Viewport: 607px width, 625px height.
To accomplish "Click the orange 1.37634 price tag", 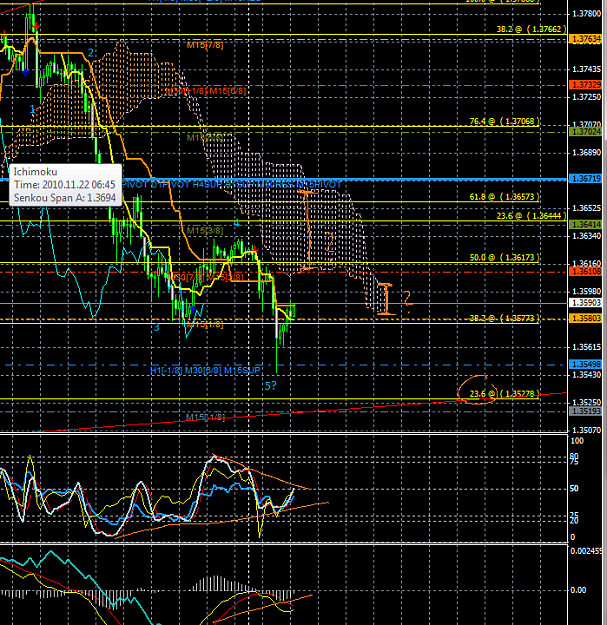I will [x=585, y=39].
